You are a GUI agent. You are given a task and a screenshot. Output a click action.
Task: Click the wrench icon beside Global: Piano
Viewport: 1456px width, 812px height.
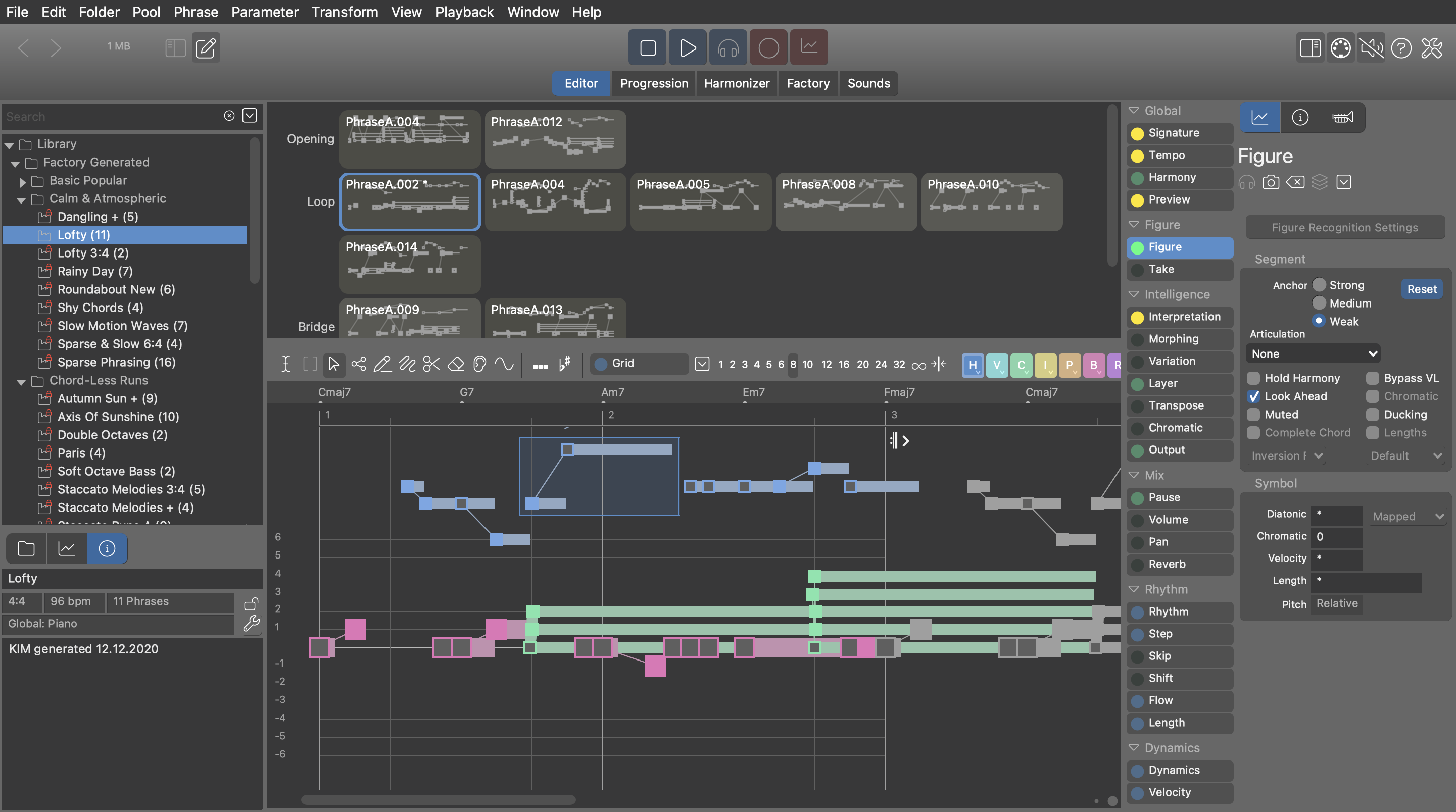[251, 624]
